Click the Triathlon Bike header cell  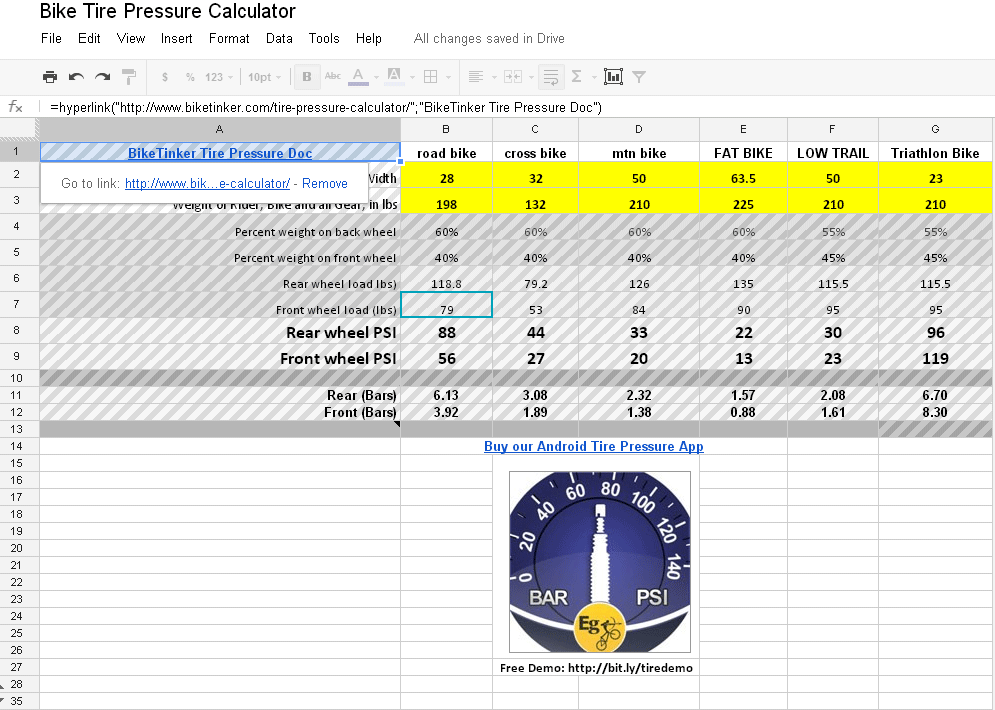tap(935, 153)
